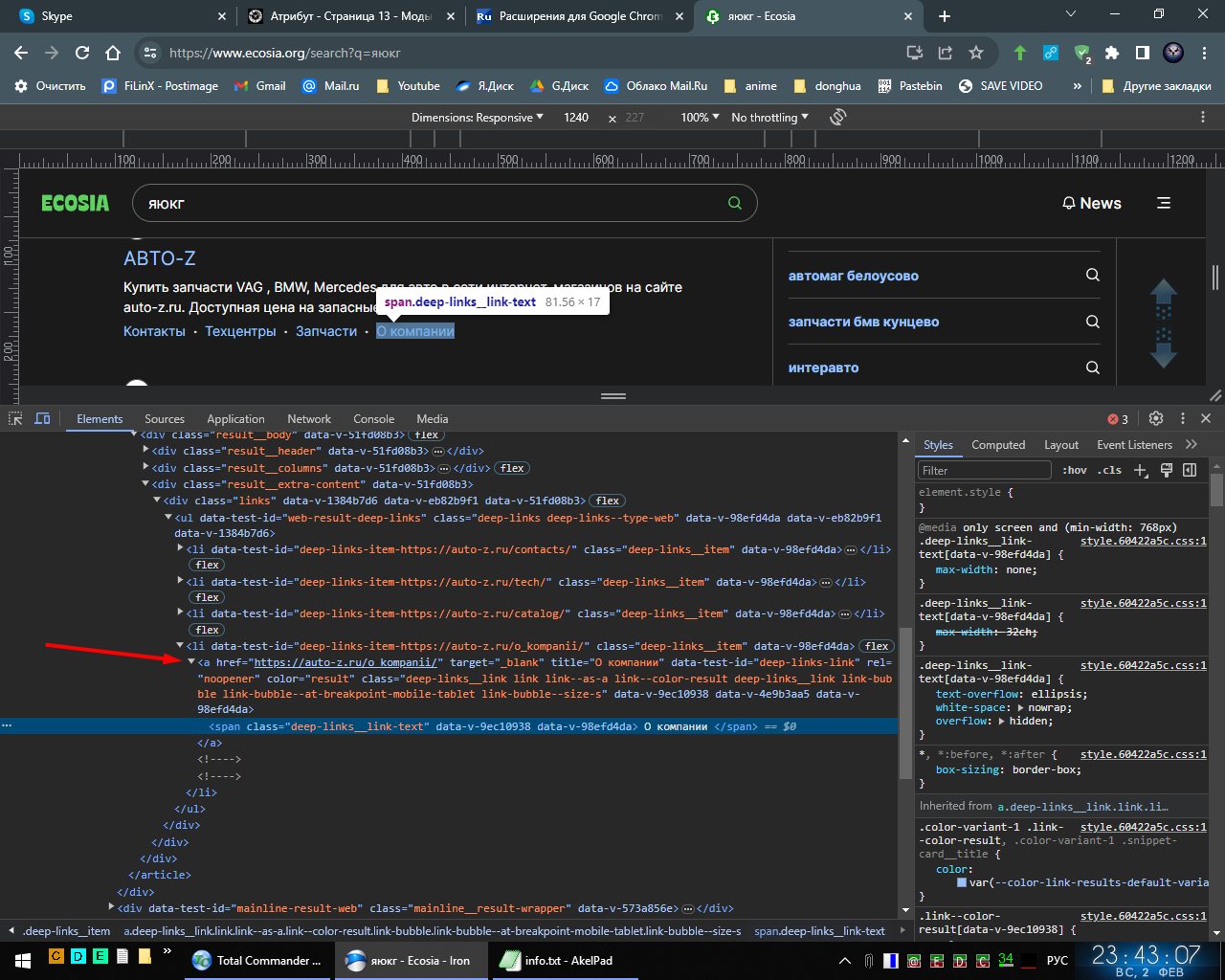1225x980 pixels.
Task: Switch to the Console tab
Action: pyautogui.click(x=374, y=419)
